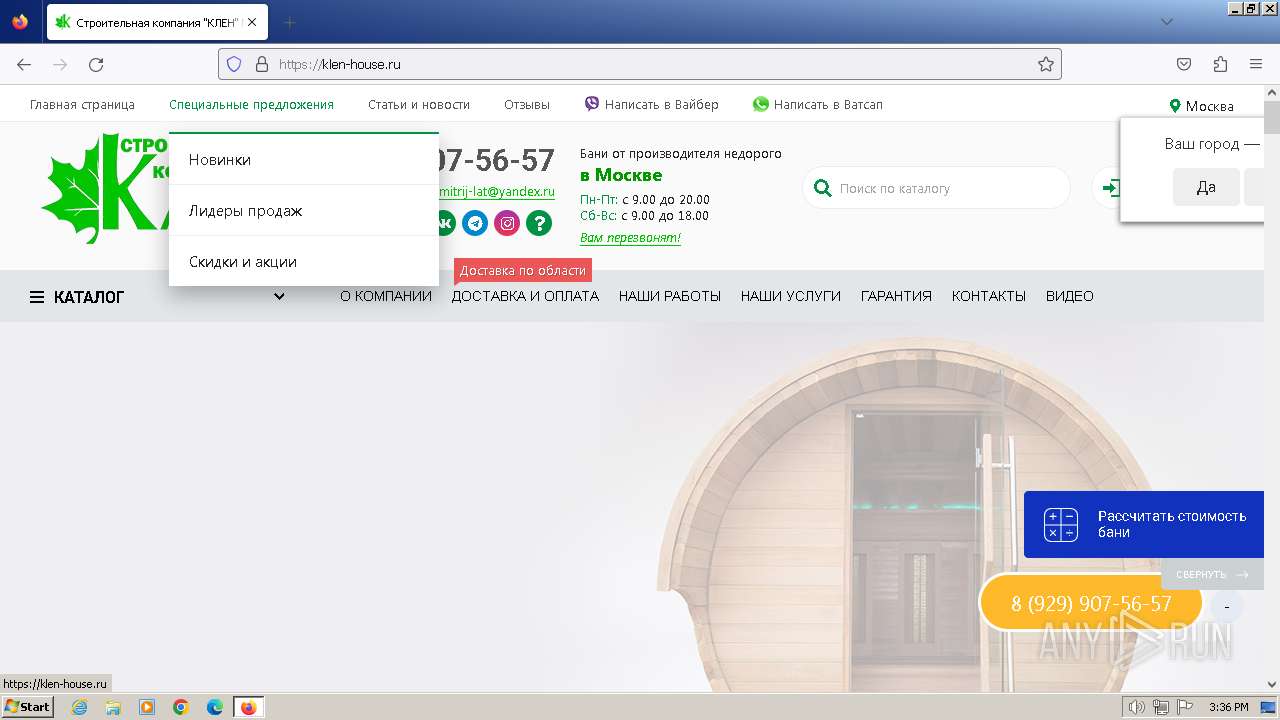Click the Рассчитать стоимость бани calculator button
The height and width of the screenshot is (720, 1280).
pos(1144,524)
